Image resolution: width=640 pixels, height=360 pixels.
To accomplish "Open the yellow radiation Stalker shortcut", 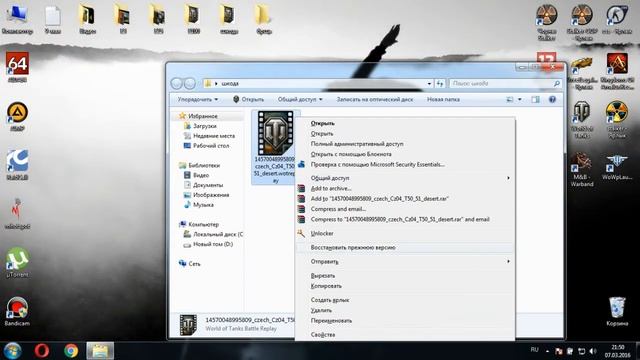I will pyautogui.click(x=617, y=119).
